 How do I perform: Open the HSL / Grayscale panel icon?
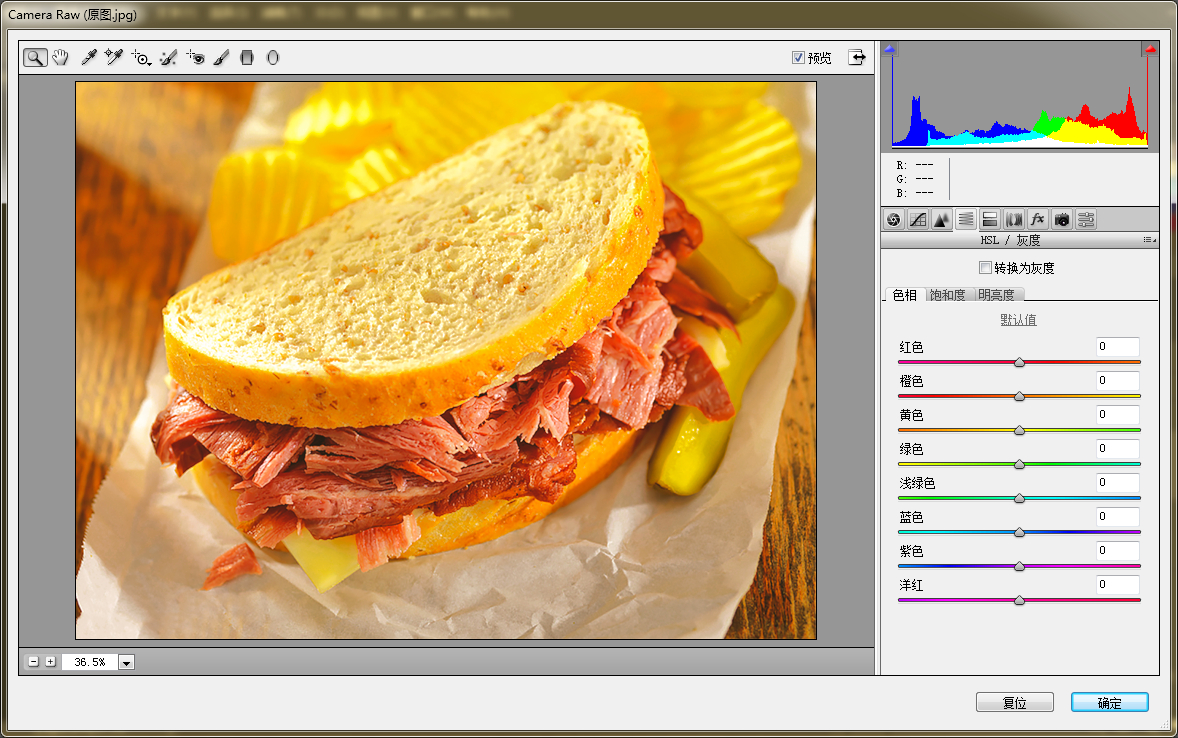pos(965,219)
